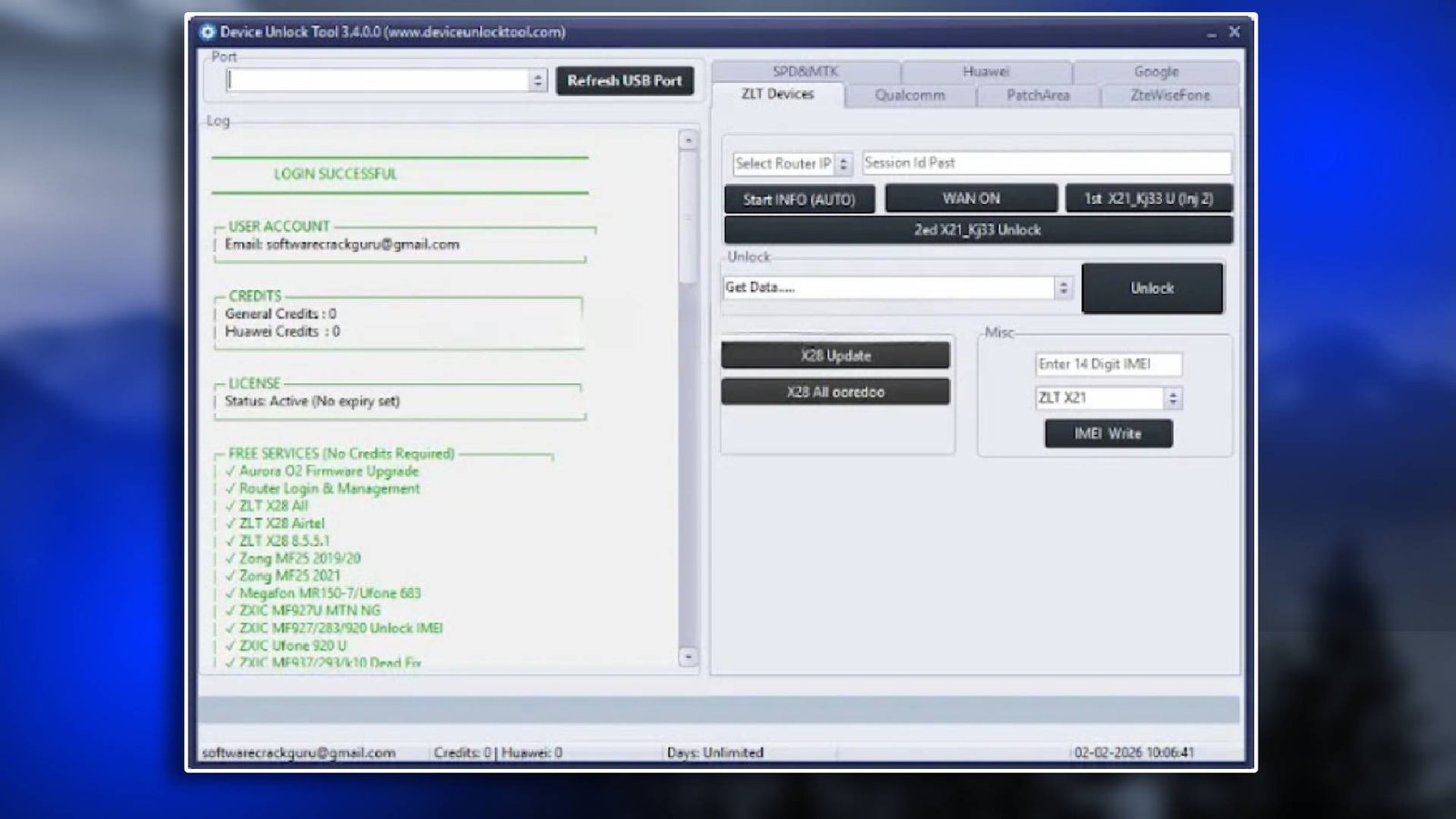
Task: Open the Huawei tab
Action: point(986,72)
